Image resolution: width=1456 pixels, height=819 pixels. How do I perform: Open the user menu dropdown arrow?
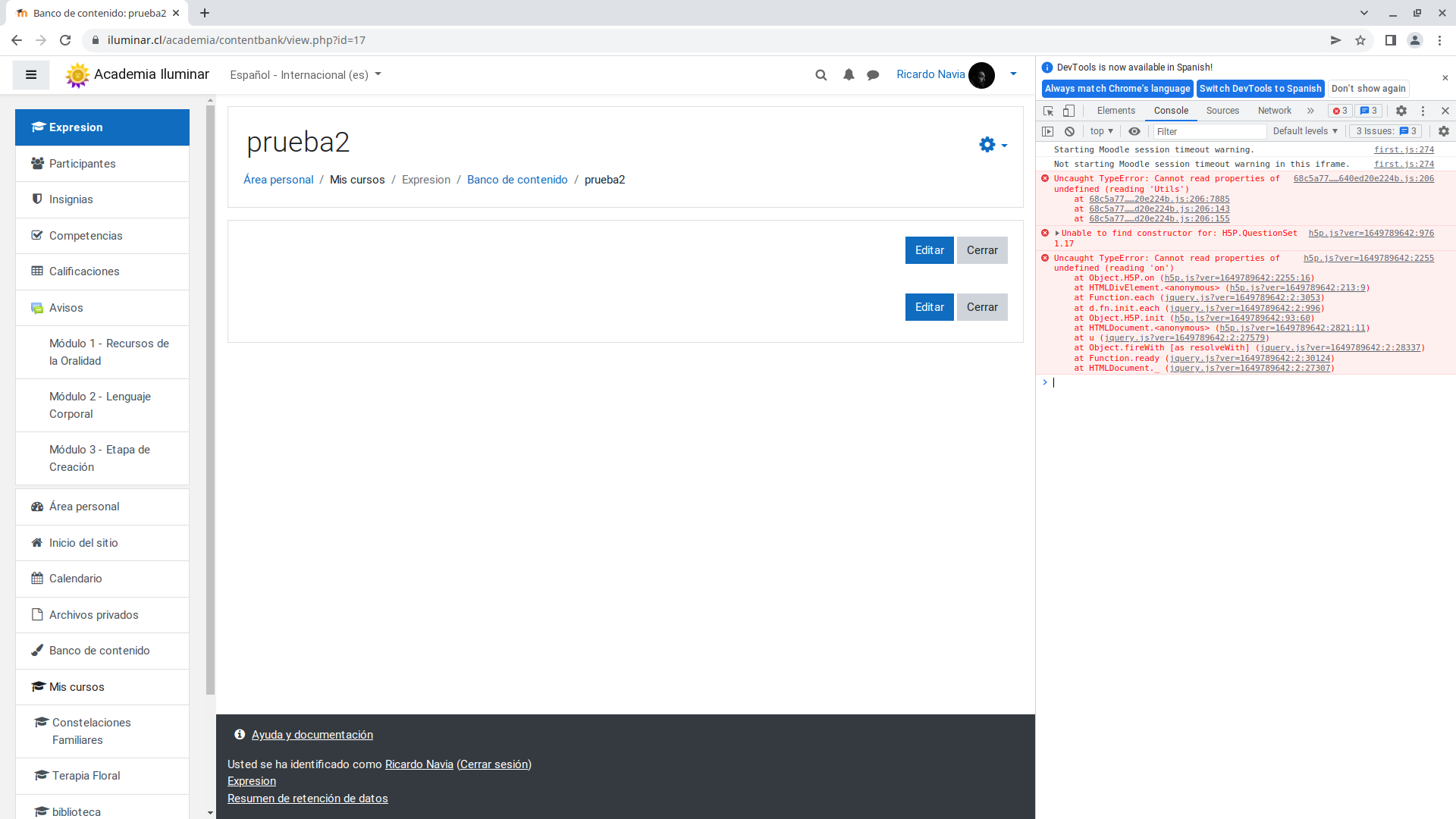point(1013,74)
